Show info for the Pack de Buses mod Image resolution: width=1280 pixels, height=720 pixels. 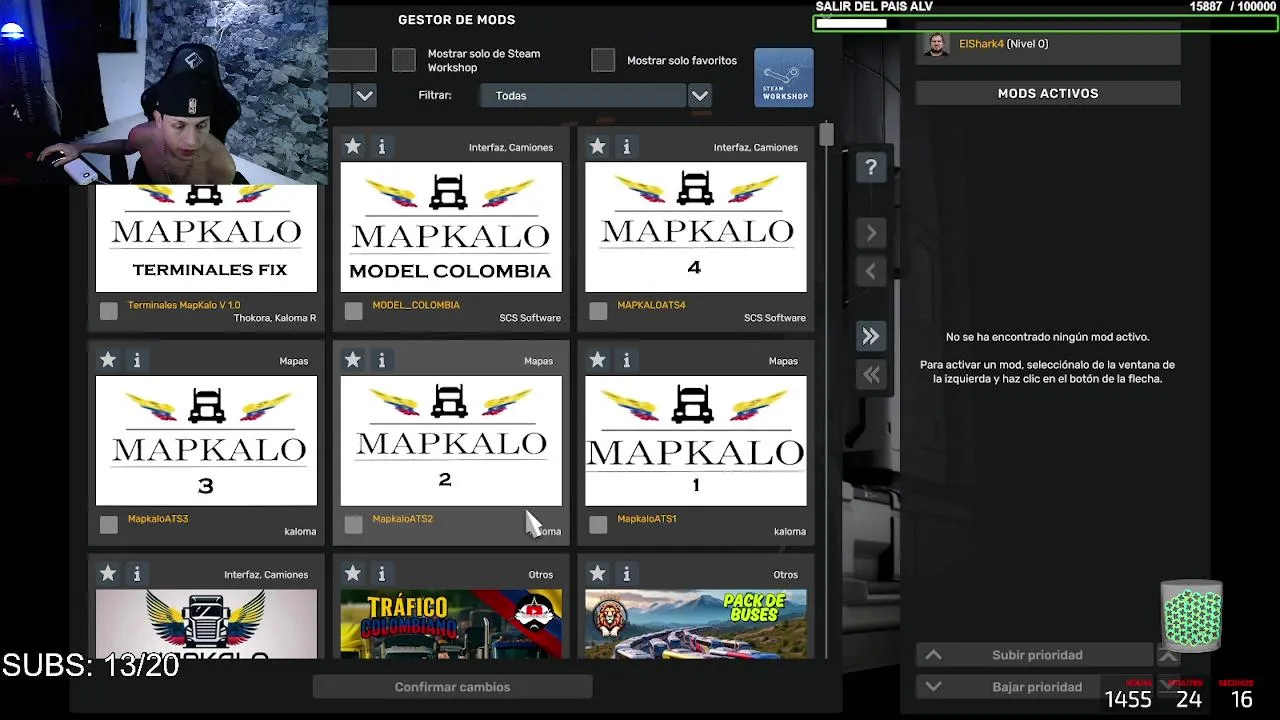626,574
